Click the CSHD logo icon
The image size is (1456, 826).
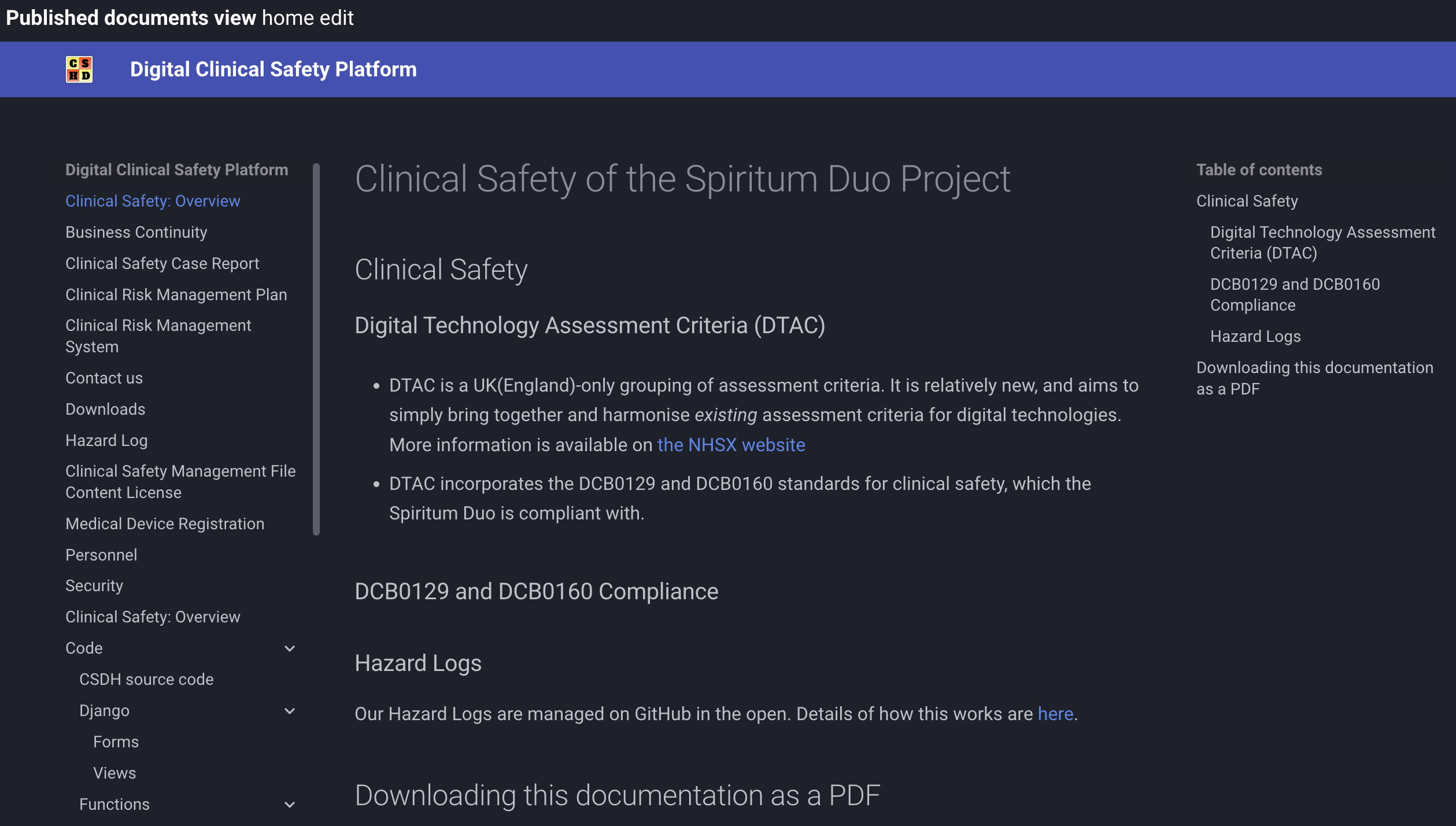[x=79, y=69]
